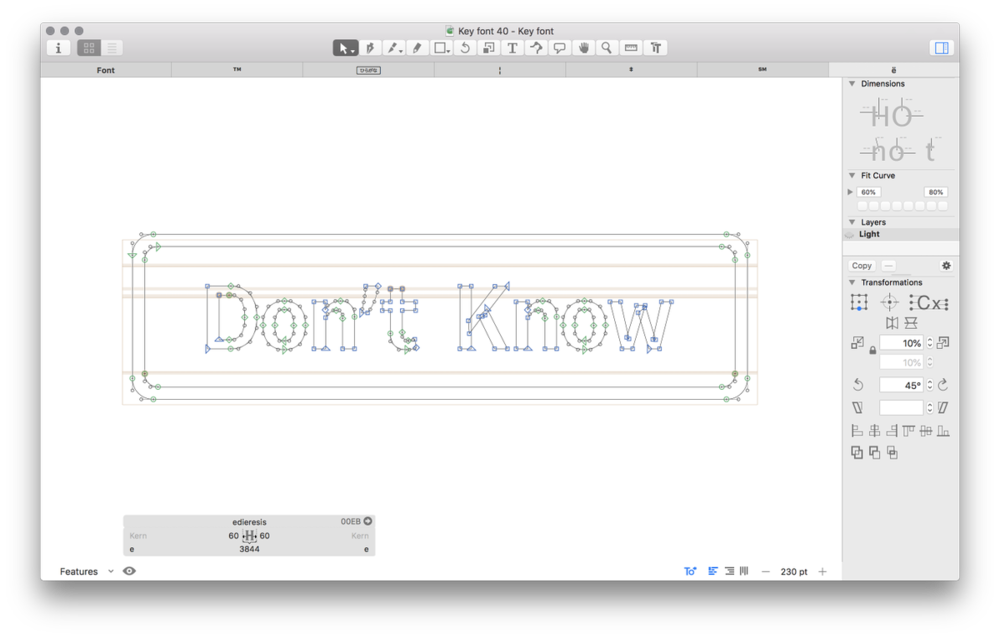1000x638 pixels.
Task: Slant selection to the left
Action: coord(857,408)
